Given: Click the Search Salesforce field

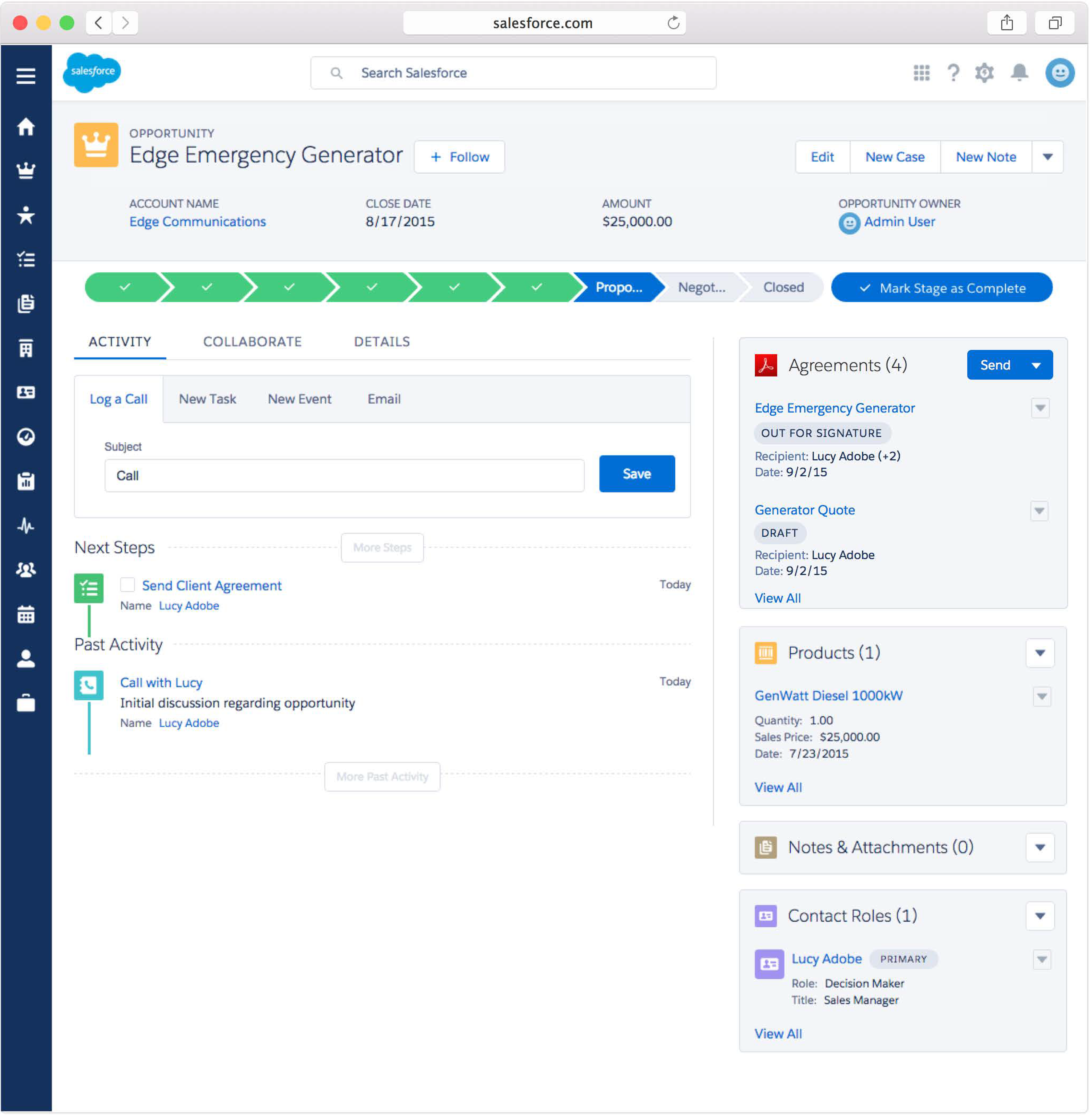Looking at the screenshot, I should tap(513, 73).
